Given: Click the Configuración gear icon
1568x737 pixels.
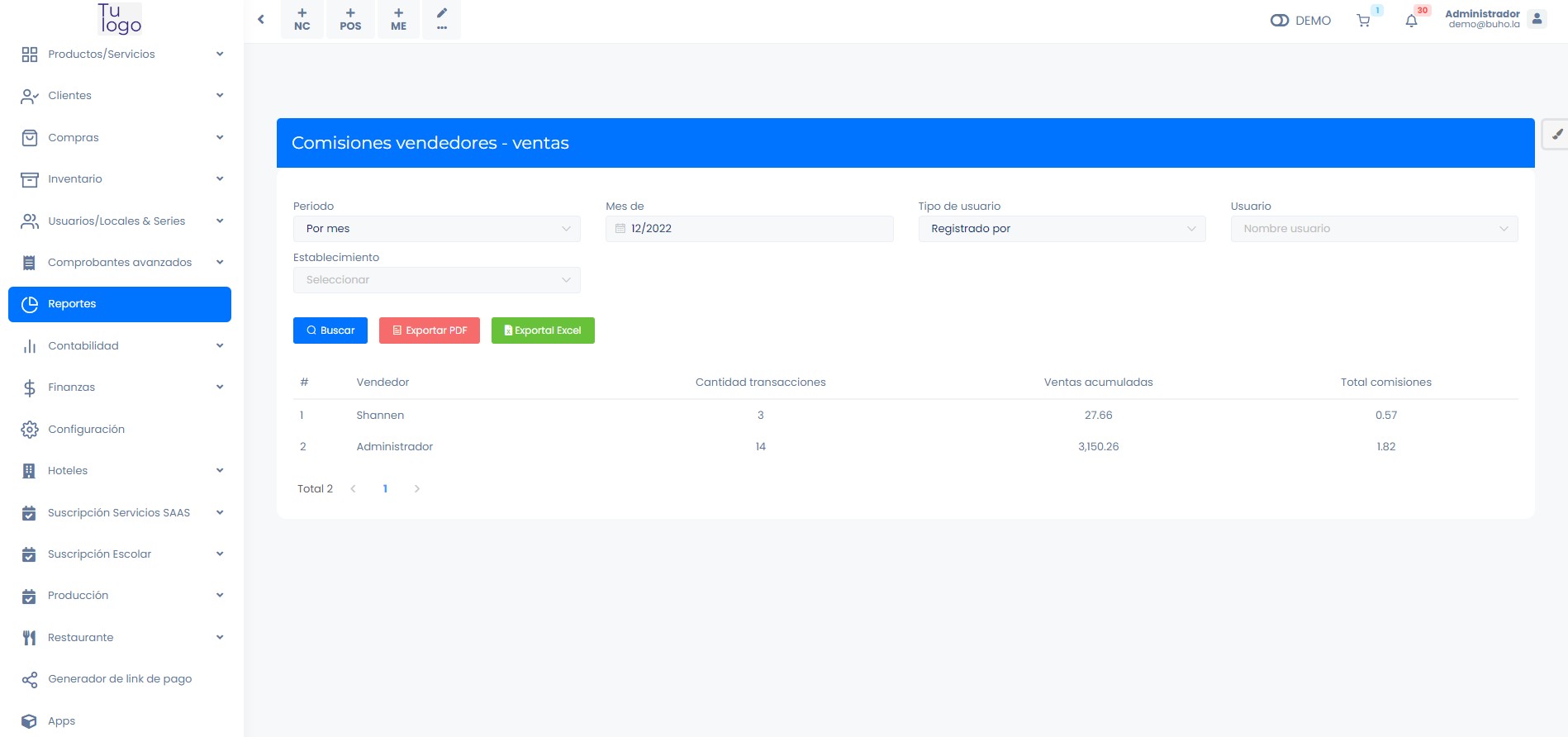Looking at the screenshot, I should click(30, 430).
